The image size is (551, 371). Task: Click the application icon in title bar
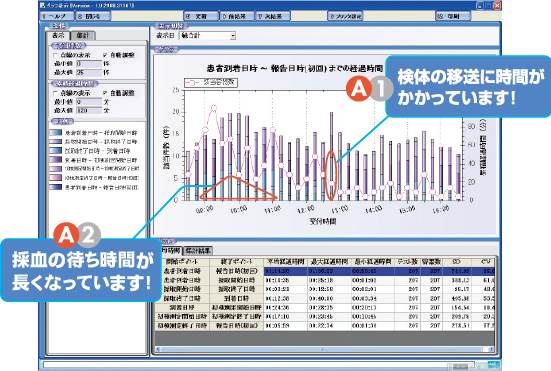click(43, 5)
